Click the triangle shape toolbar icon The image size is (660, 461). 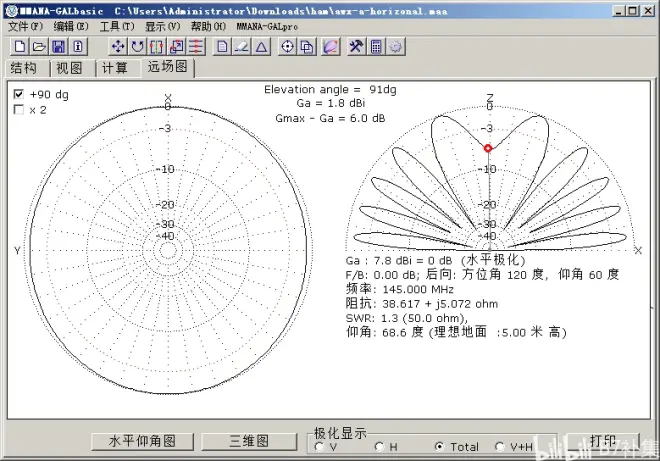pos(260,47)
